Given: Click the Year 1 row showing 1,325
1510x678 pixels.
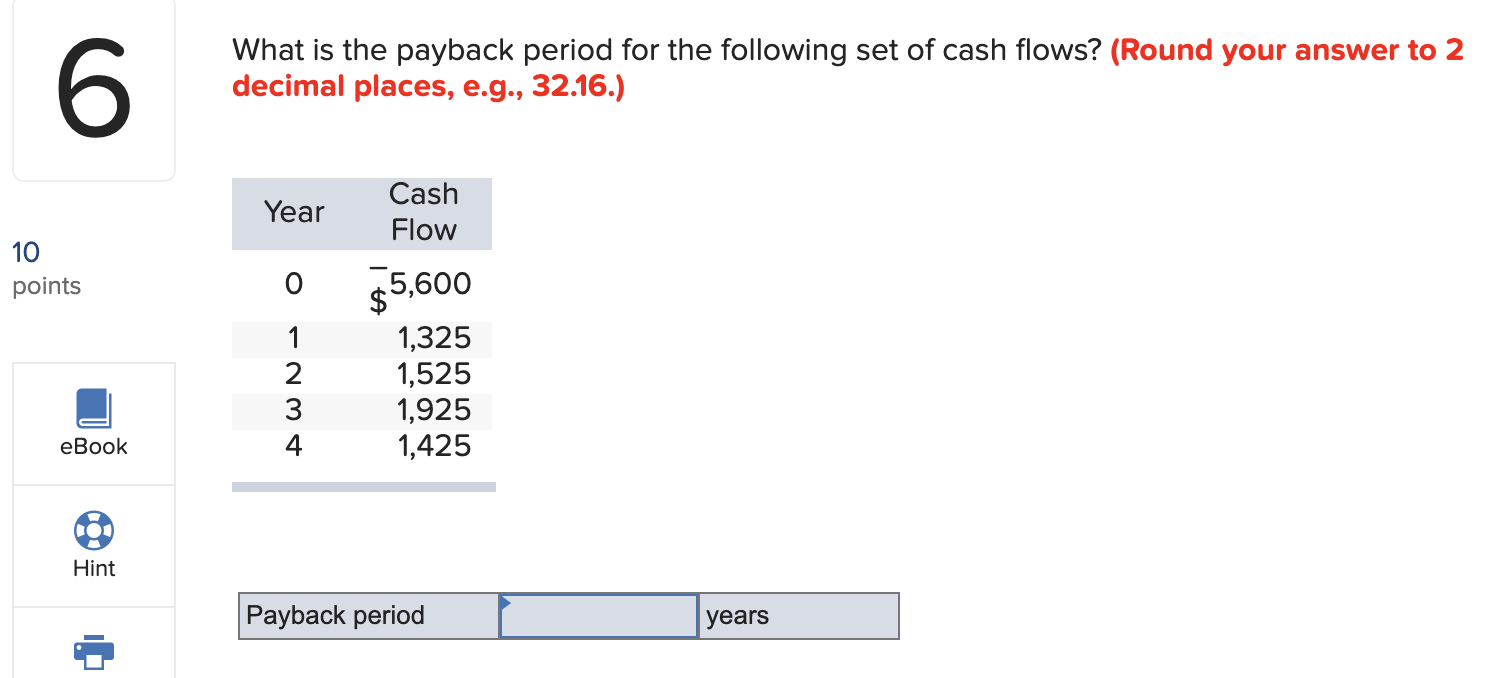Looking at the screenshot, I should [x=435, y=338].
